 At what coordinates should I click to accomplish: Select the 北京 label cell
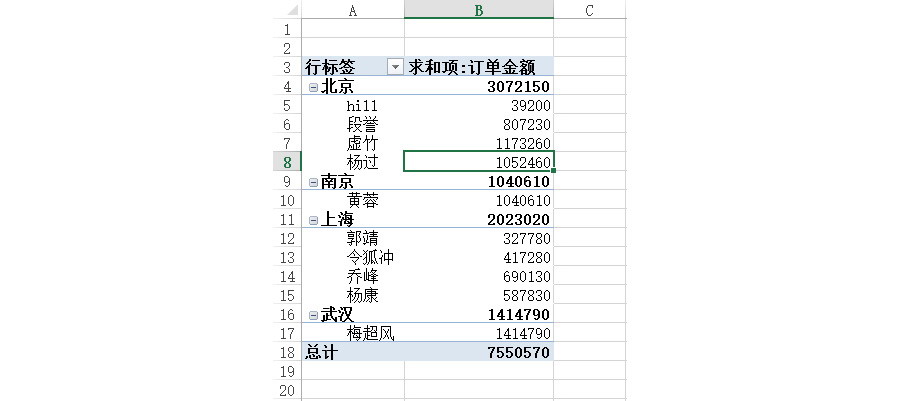(x=352, y=87)
